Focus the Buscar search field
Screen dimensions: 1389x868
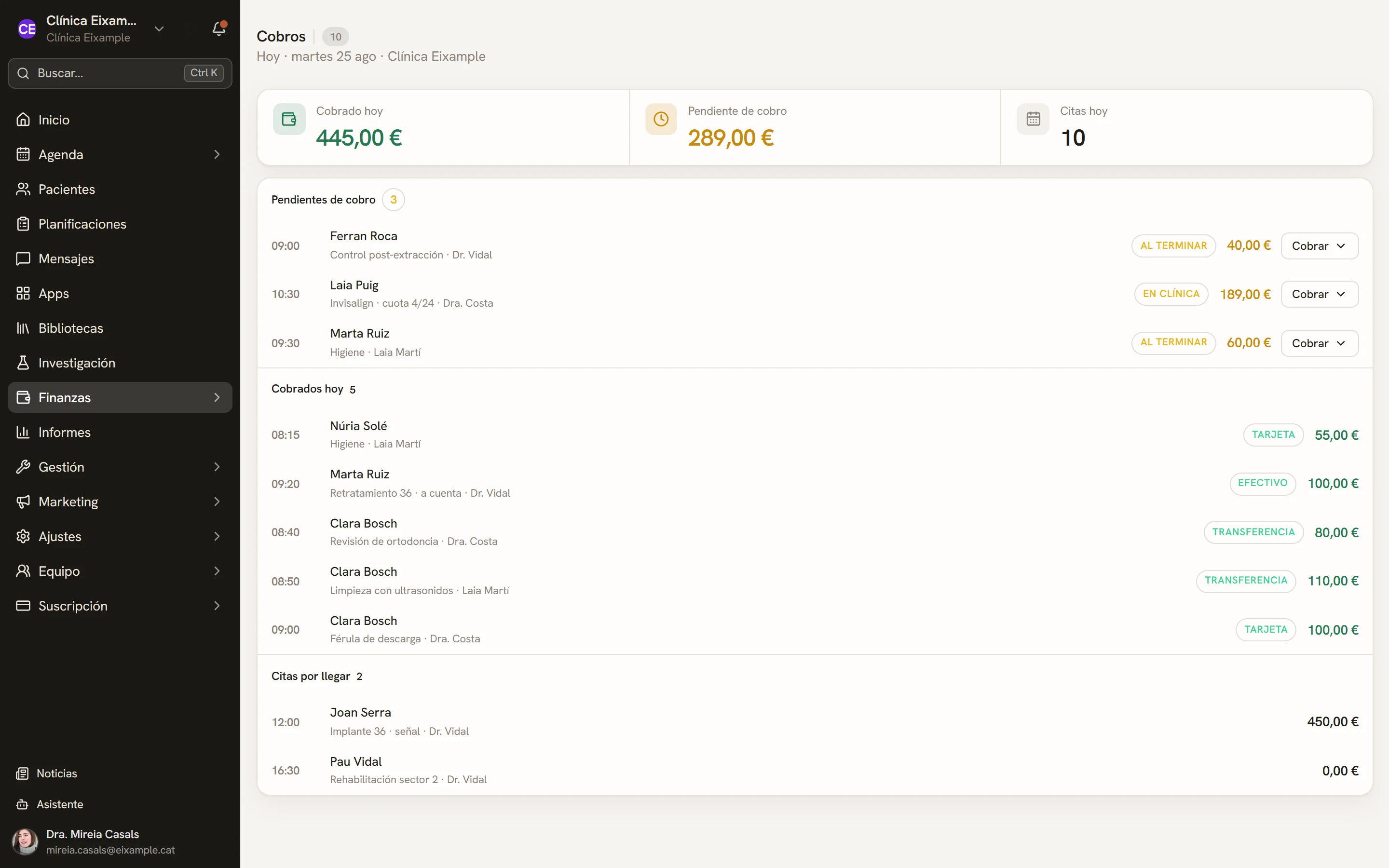click(120, 73)
